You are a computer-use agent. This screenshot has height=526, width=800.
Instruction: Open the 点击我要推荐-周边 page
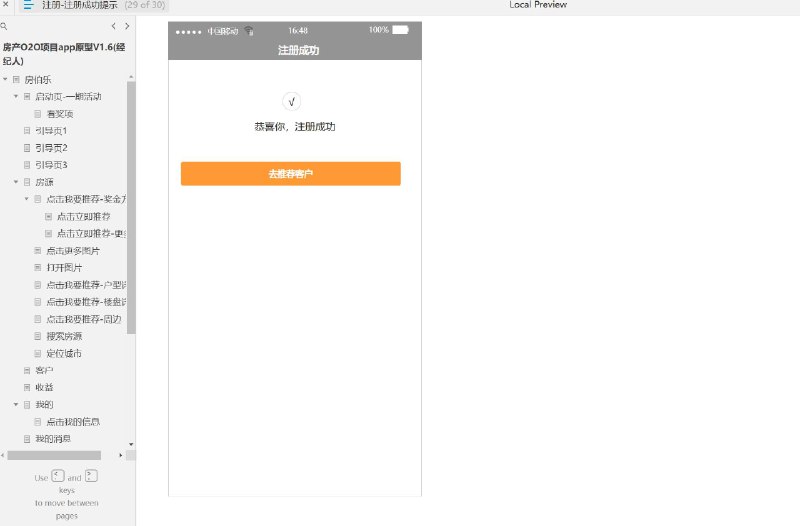tap(84, 319)
